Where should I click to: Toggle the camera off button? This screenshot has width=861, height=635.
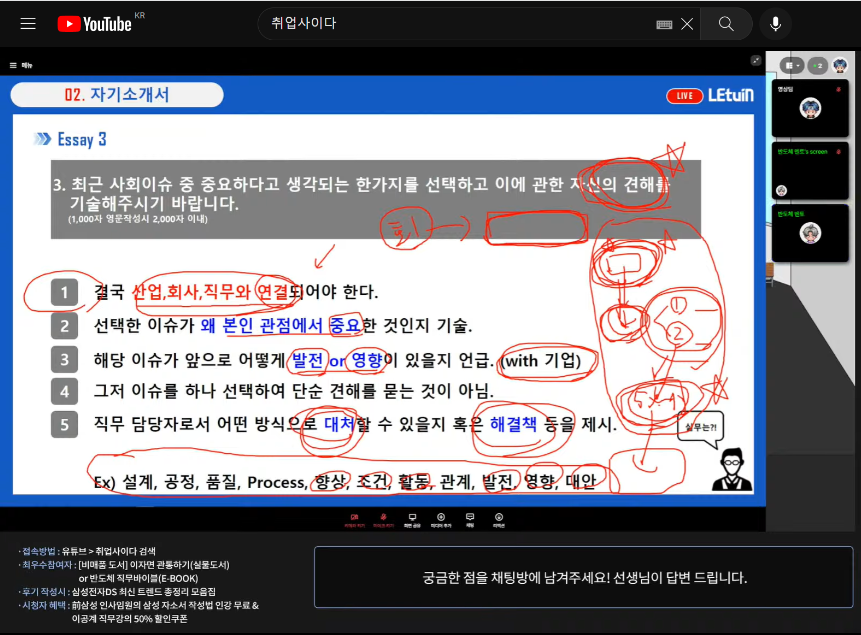click(354, 518)
